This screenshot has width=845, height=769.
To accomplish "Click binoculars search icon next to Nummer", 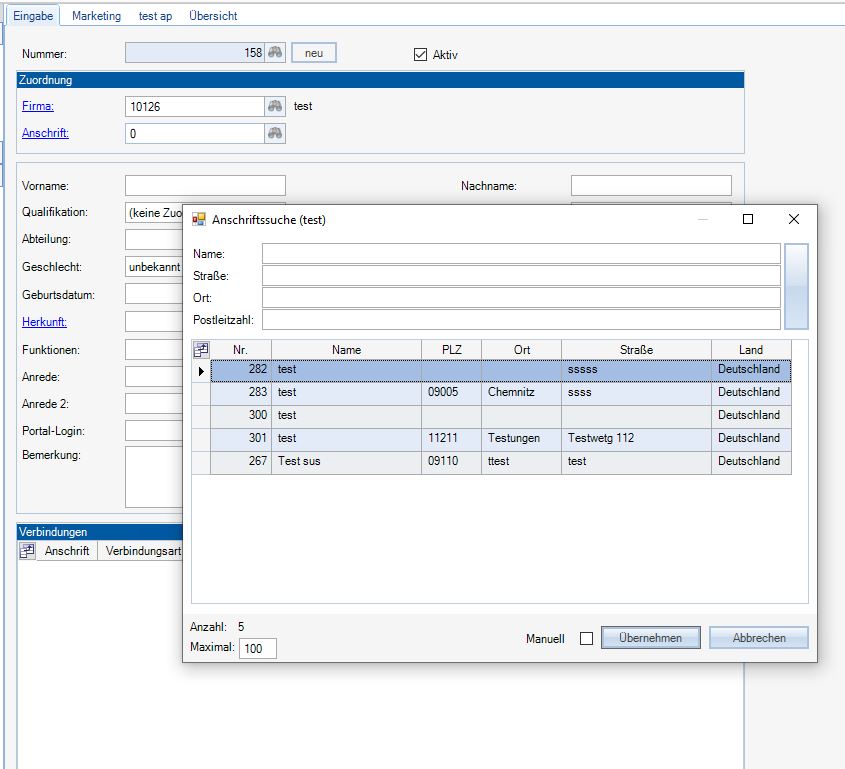I will [x=275, y=53].
